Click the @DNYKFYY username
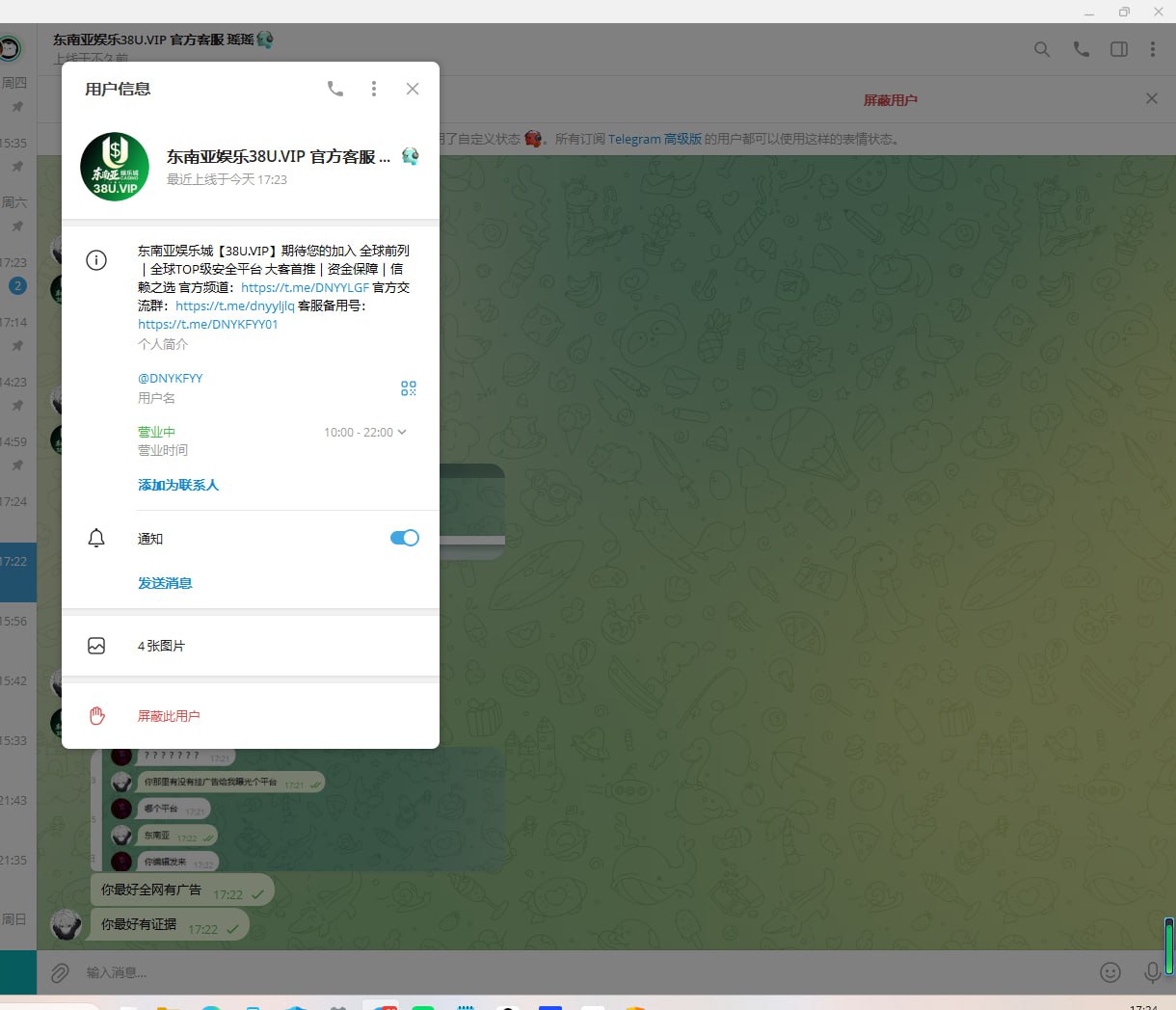This screenshot has height=1010, width=1176. coord(171,378)
